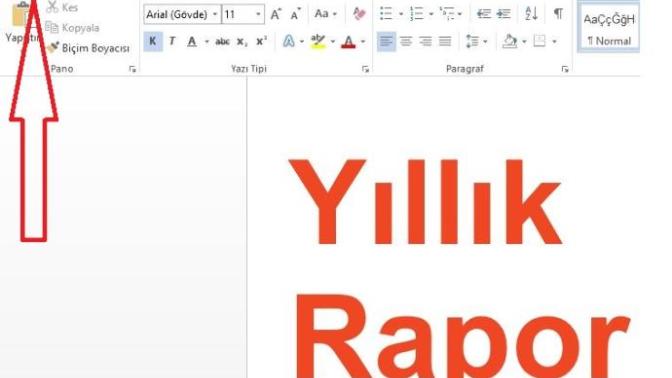
Task: Open the line spacing options
Action: tap(472, 42)
